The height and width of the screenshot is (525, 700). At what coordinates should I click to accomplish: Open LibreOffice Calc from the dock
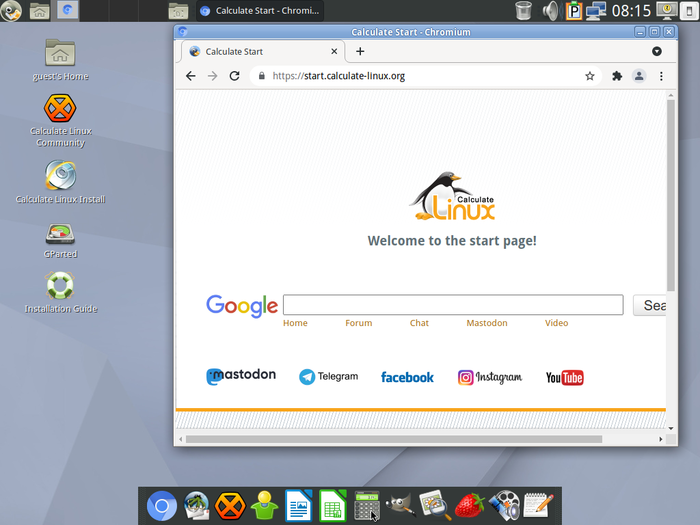tap(333, 505)
